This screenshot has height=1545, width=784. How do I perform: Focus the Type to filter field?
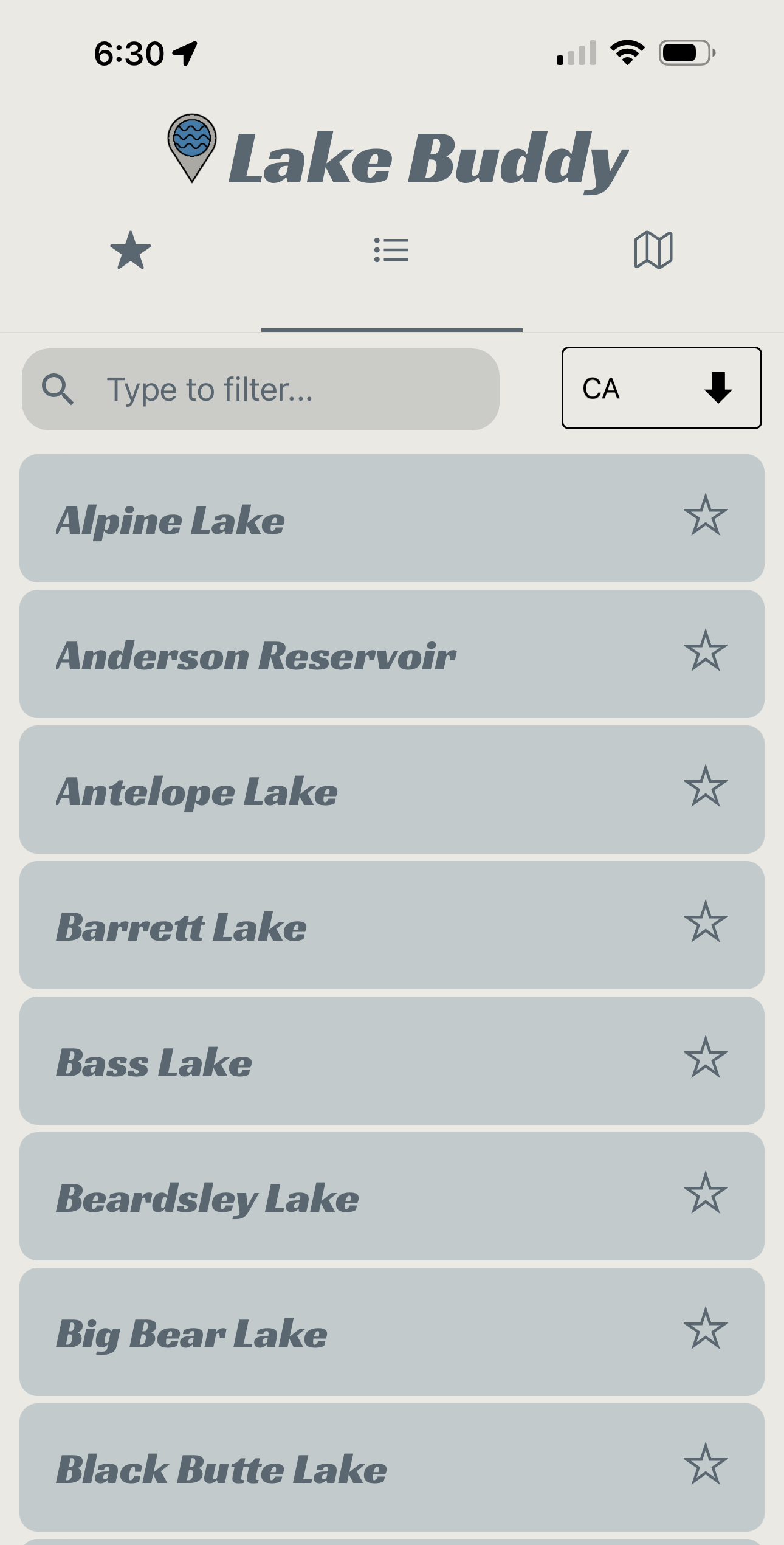click(261, 389)
